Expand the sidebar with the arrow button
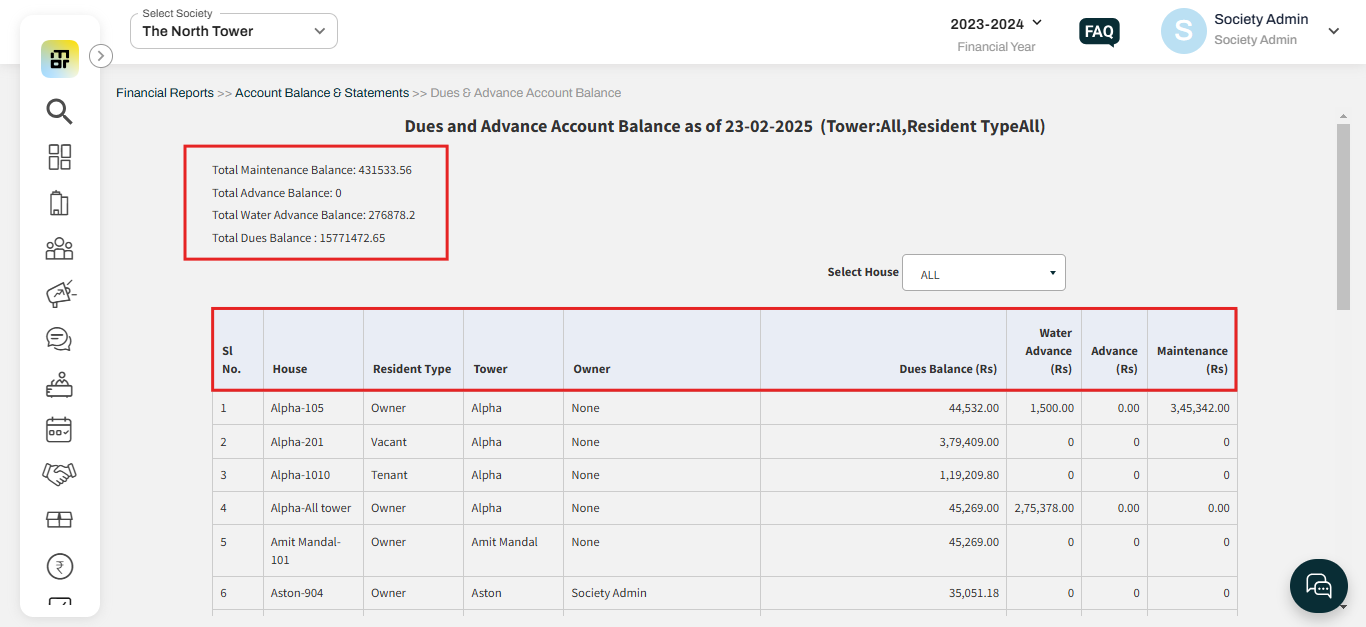This screenshot has height=627, width=1366. [101, 56]
